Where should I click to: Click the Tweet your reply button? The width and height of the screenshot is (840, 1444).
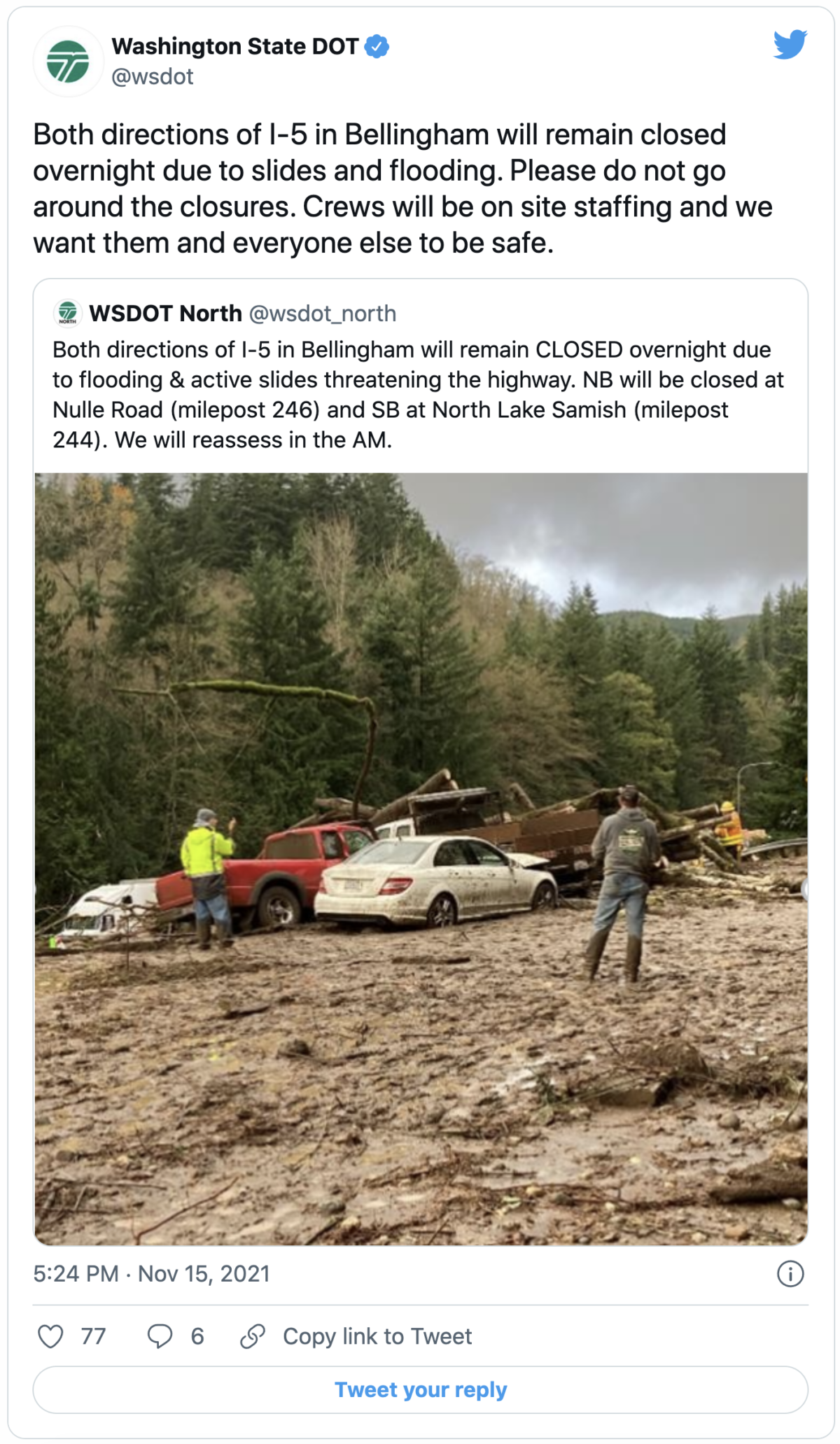pos(421,1389)
